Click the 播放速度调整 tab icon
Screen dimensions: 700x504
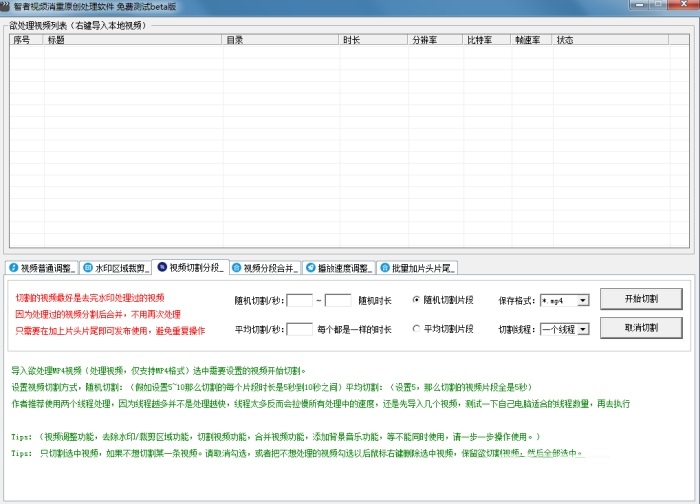pyautogui.click(x=311, y=268)
